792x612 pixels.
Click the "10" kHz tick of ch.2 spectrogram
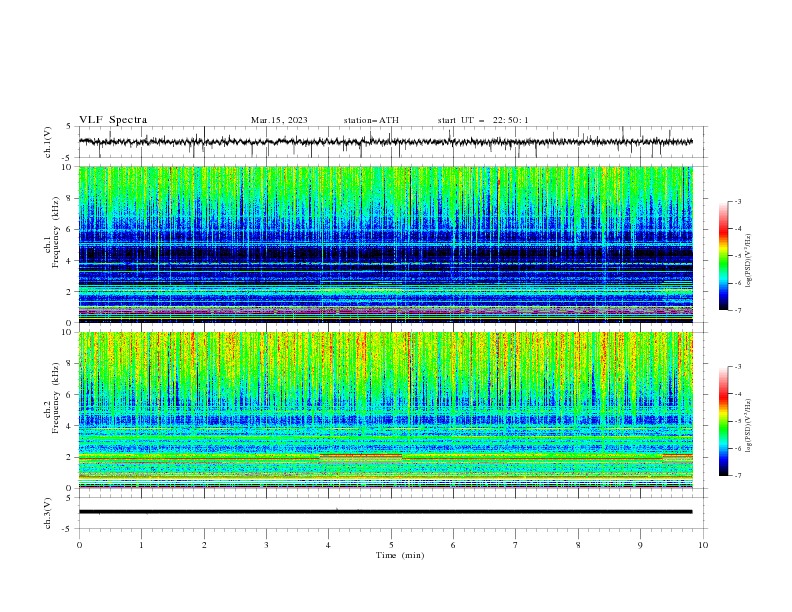tap(68, 332)
